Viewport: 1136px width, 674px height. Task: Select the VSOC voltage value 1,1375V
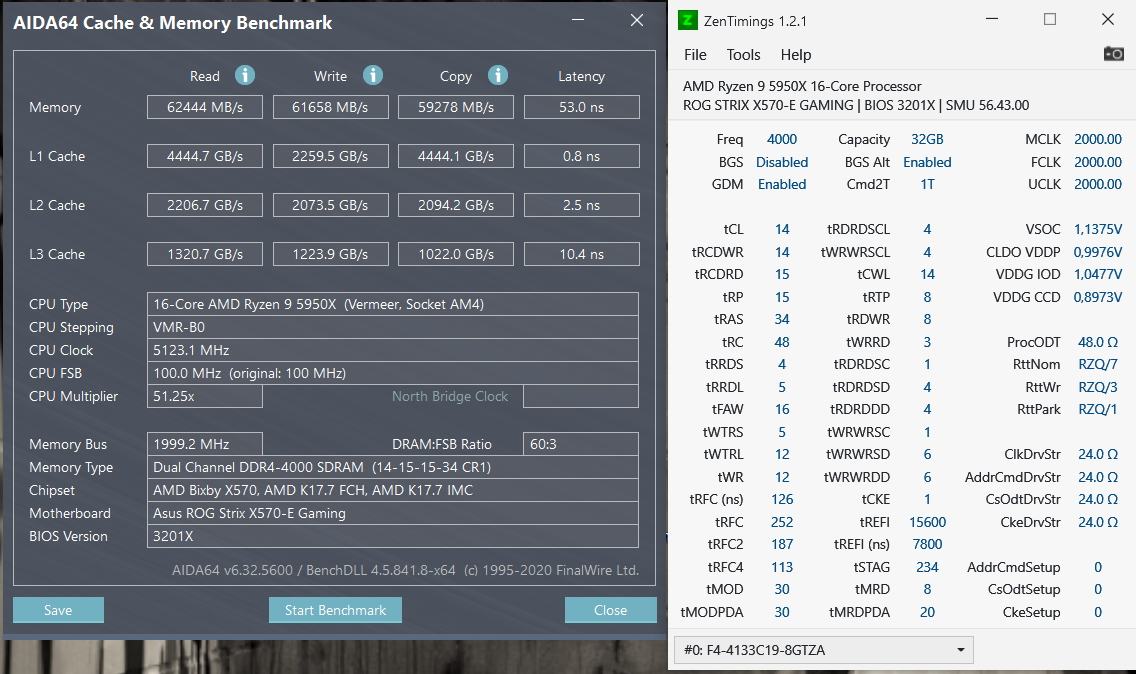tap(1098, 229)
